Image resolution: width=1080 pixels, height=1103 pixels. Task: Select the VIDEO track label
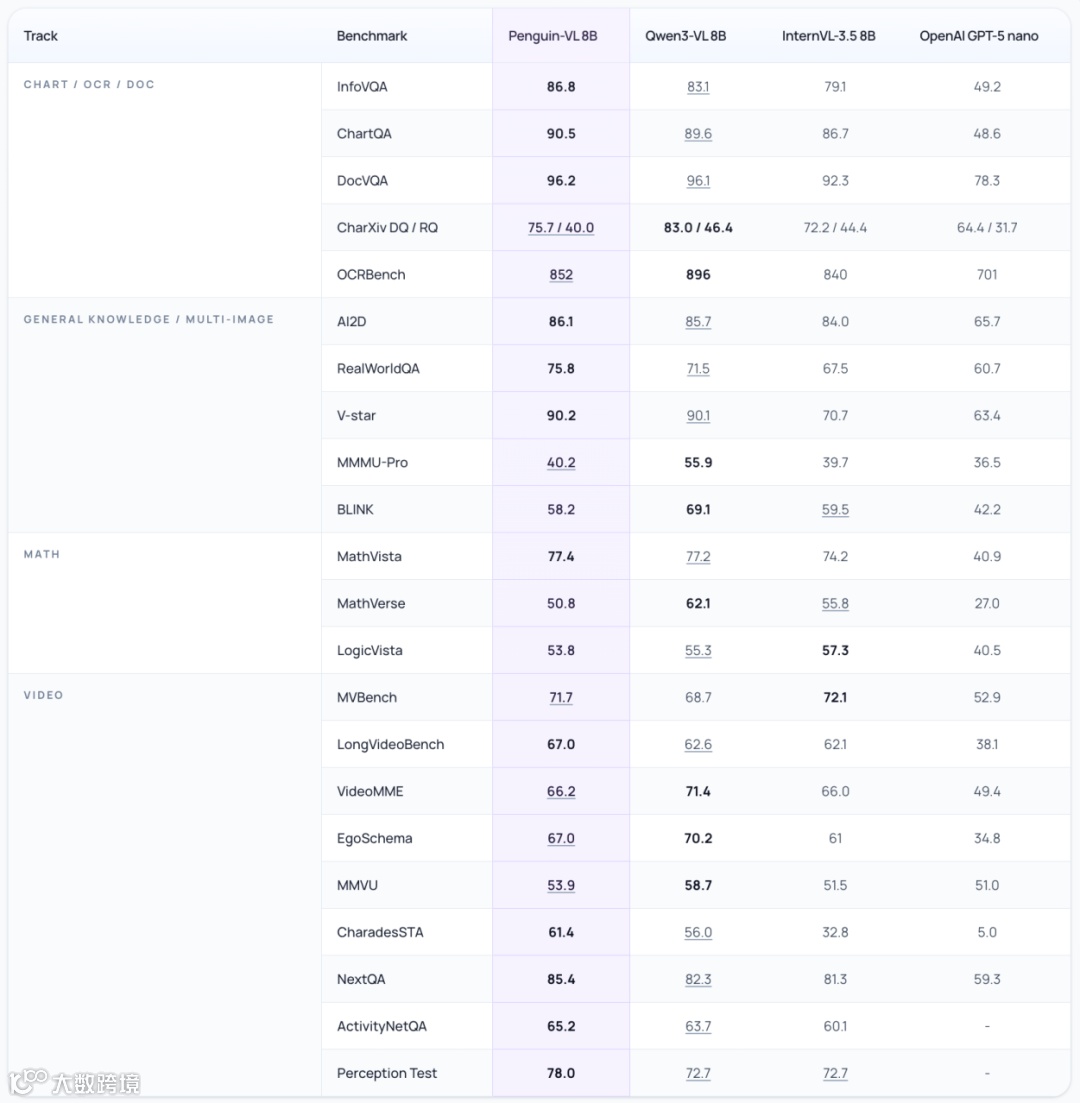[x=43, y=695]
